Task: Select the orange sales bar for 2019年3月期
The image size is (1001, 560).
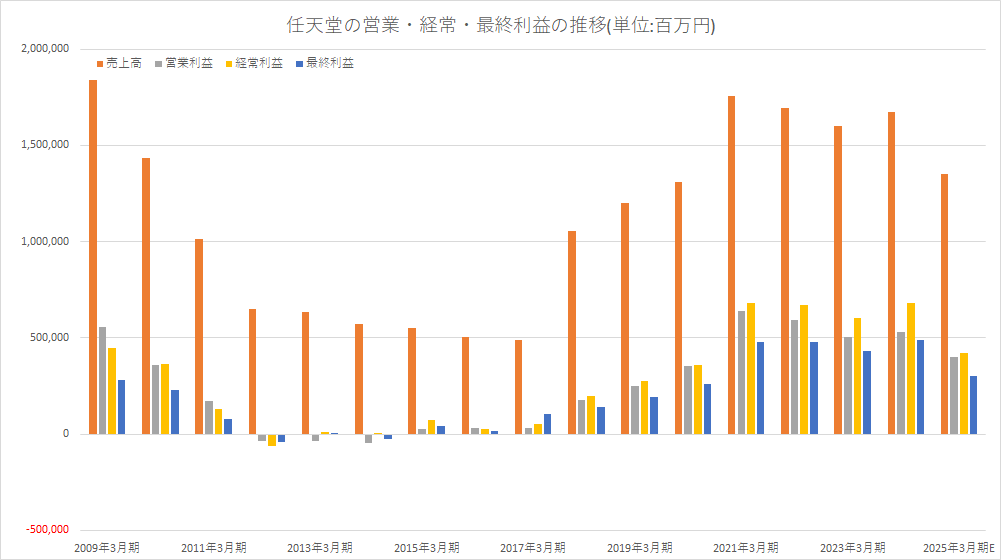Action: pos(625,318)
